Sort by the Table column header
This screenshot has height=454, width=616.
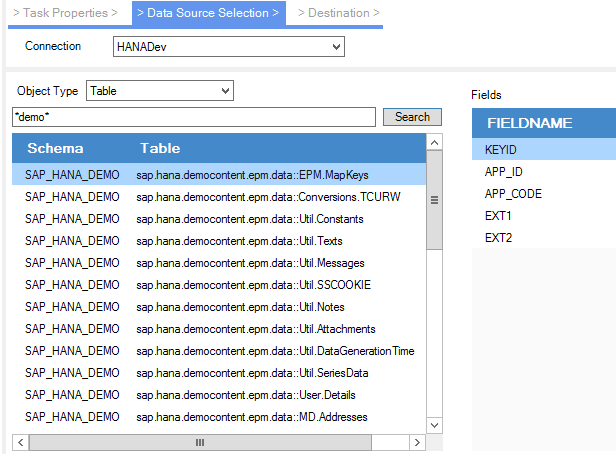[x=160, y=148]
